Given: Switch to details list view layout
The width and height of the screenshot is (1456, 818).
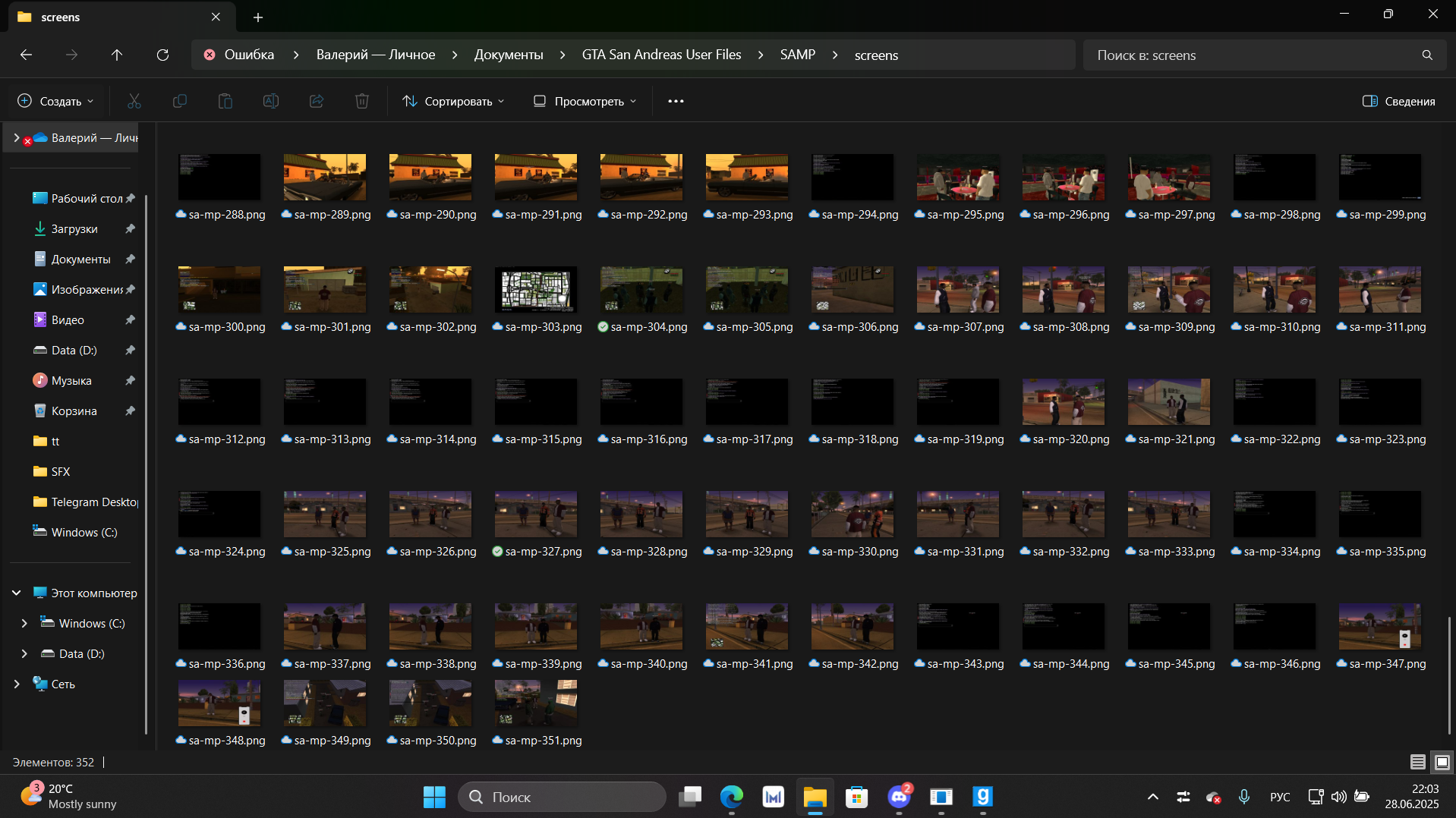Looking at the screenshot, I should pyautogui.click(x=1417, y=762).
